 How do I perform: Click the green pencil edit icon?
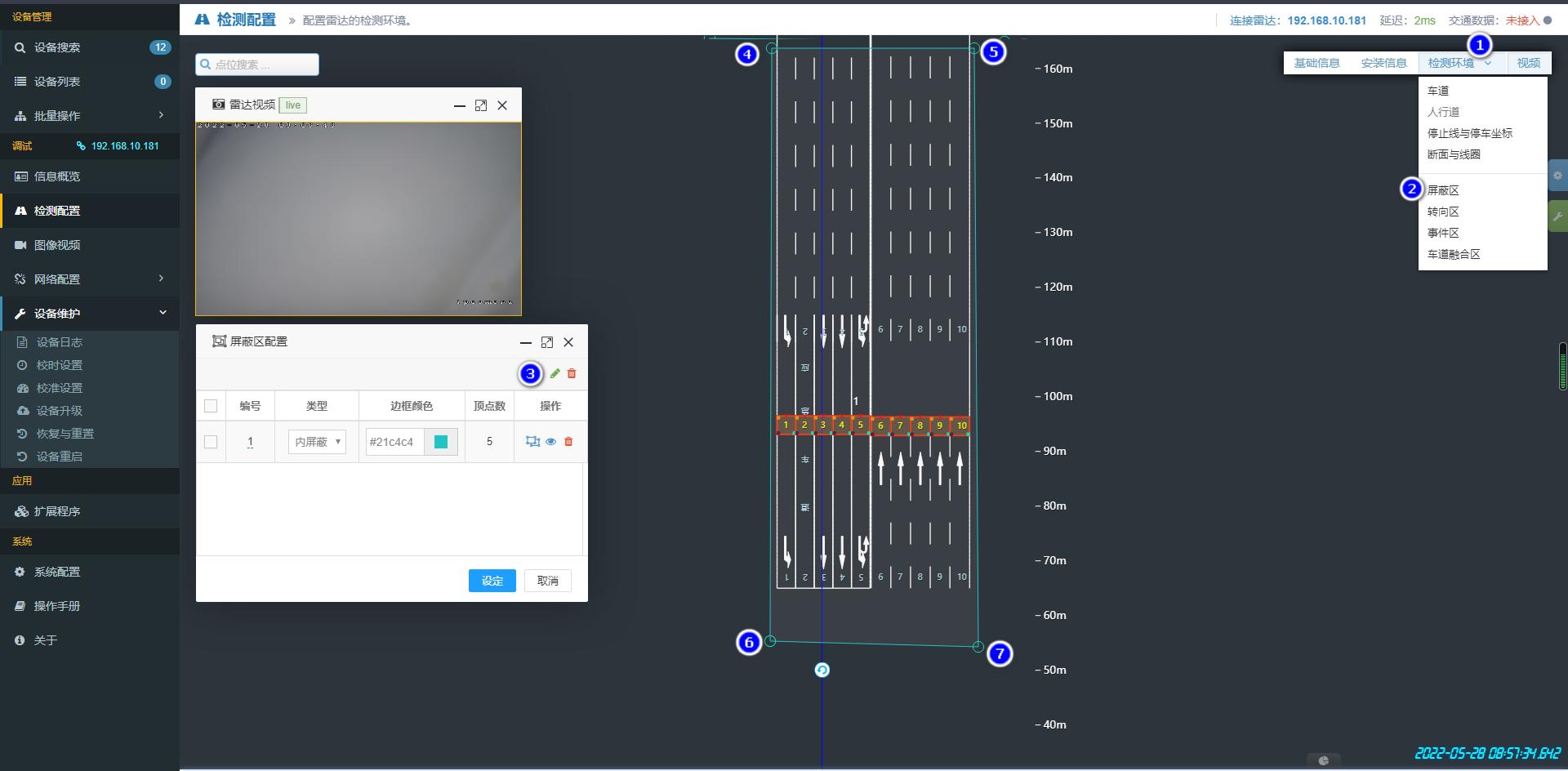(x=555, y=373)
